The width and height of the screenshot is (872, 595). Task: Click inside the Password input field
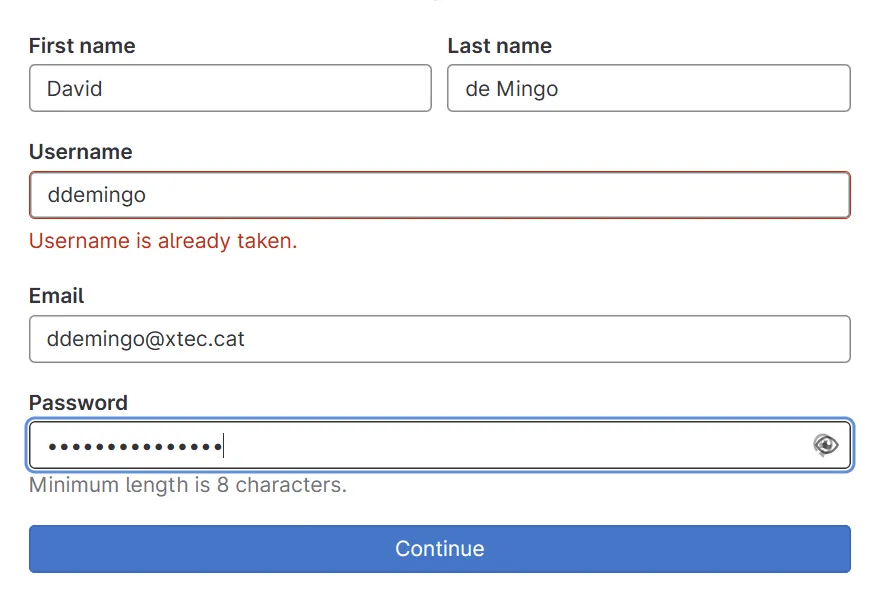click(500, 445)
